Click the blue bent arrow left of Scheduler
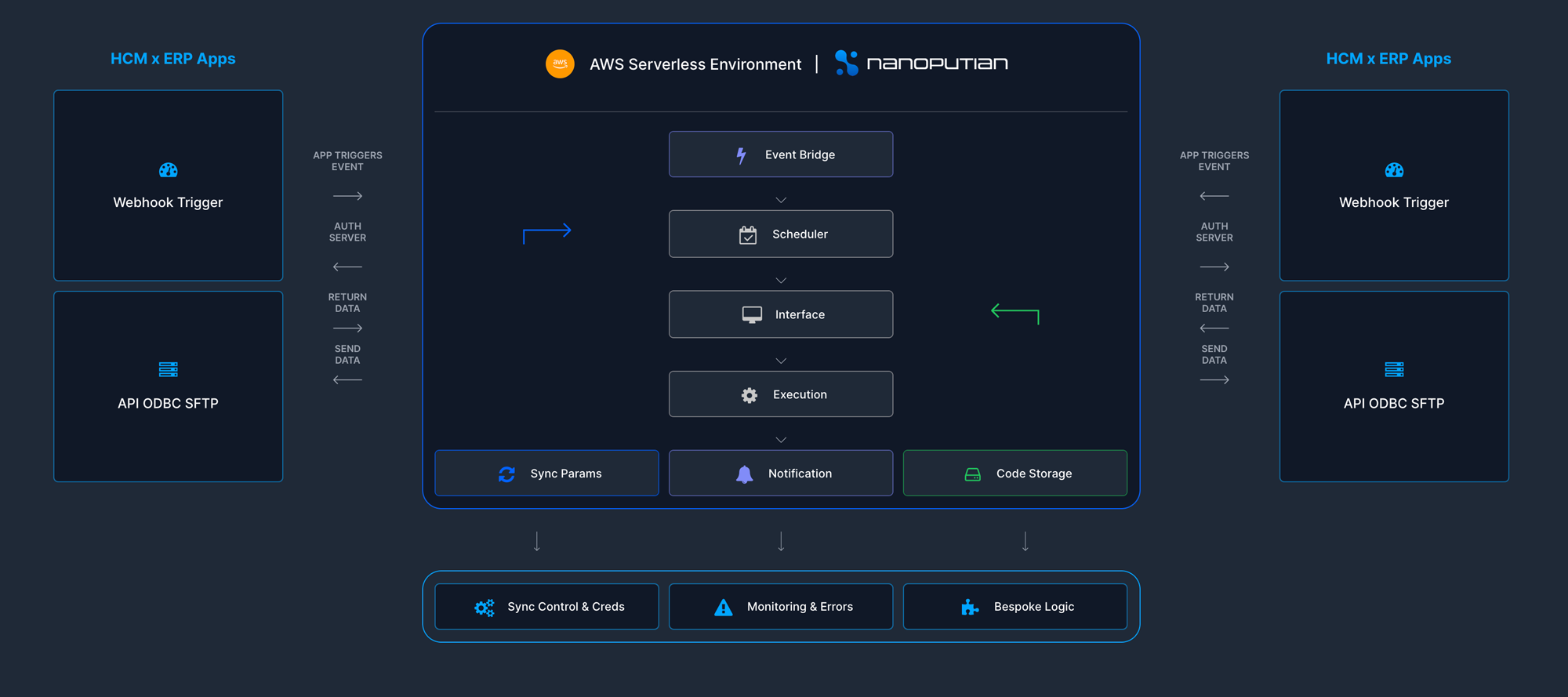The height and width of the screenshot is (697, 1568). pos(546,233)
